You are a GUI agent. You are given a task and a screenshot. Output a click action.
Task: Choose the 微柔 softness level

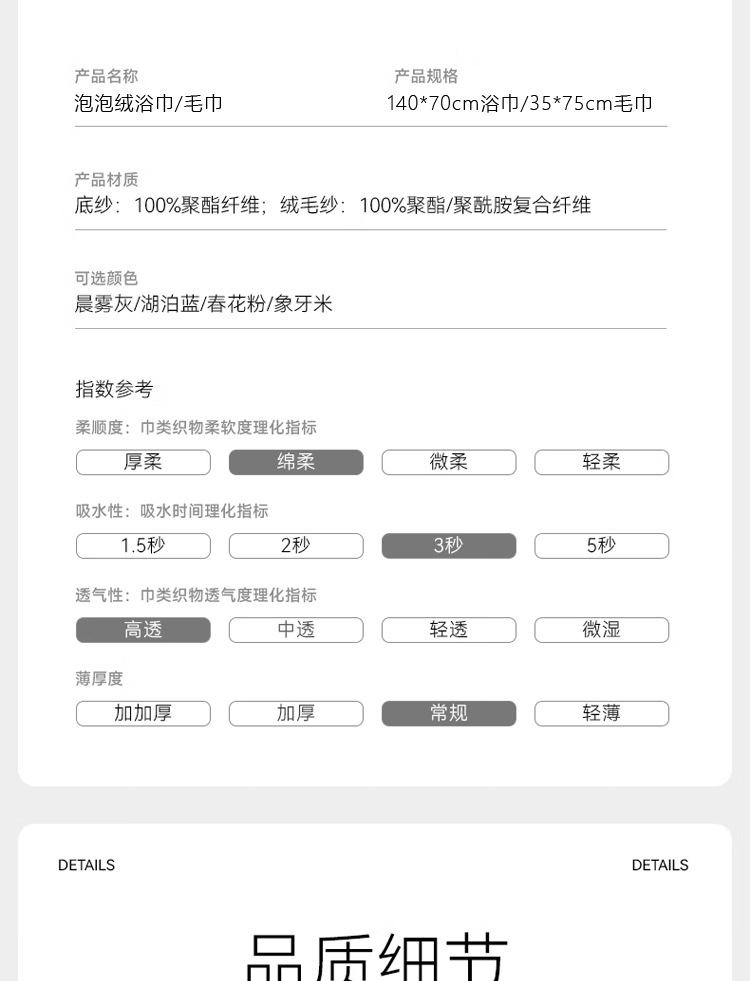(x=449, y=462)
